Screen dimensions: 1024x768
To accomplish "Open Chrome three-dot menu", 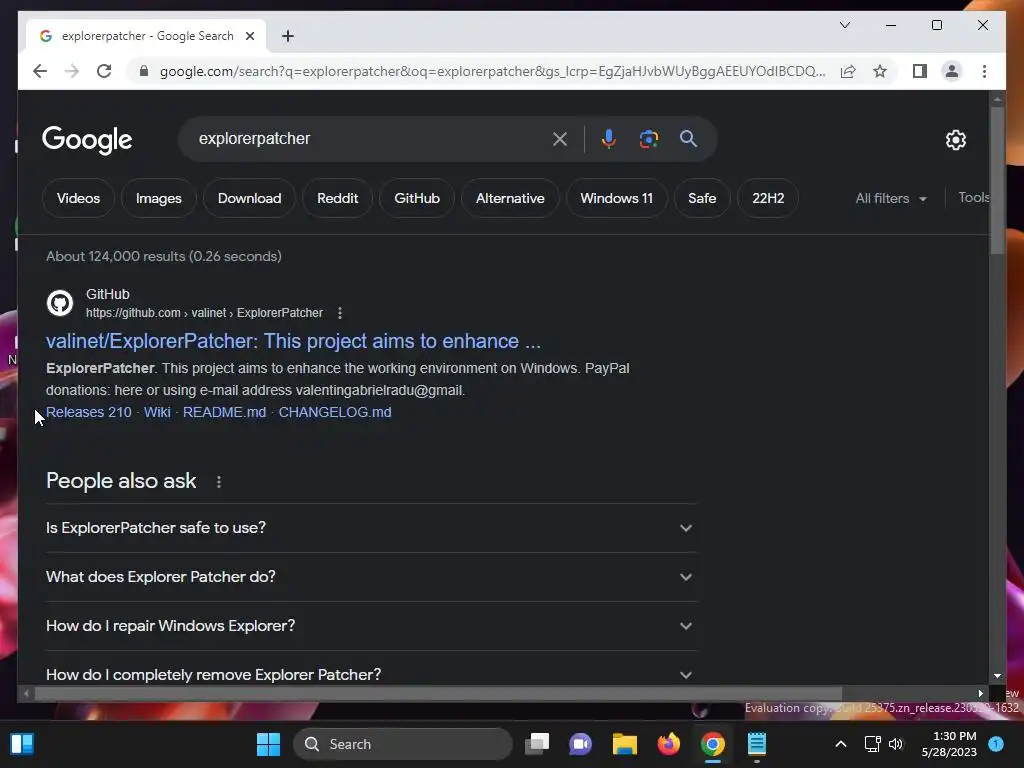I will 984,71.
